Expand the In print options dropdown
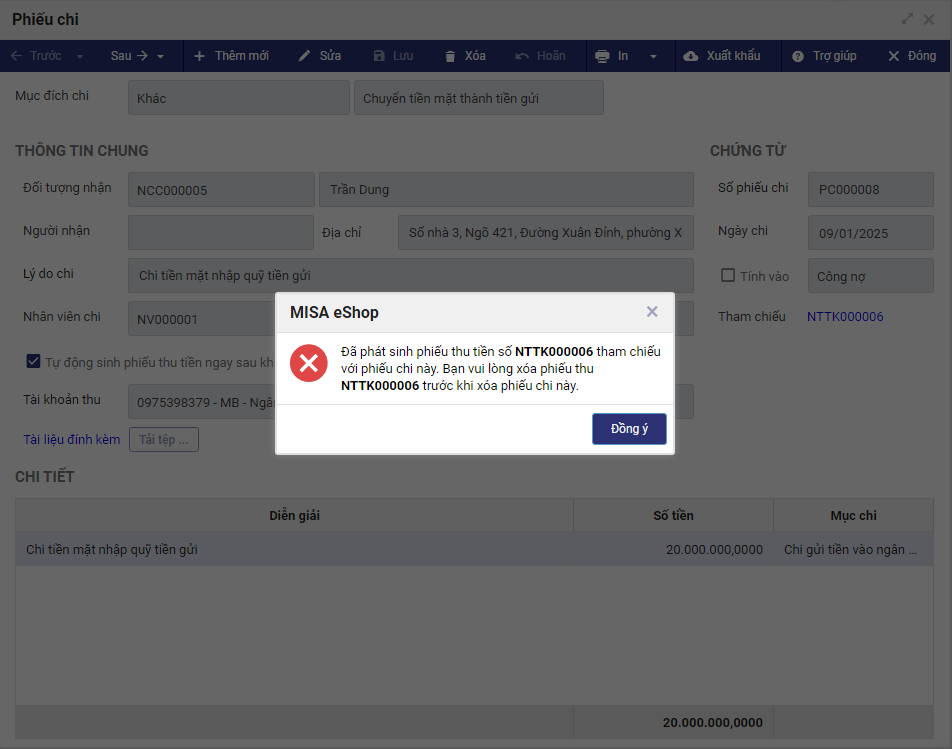 [x=653, y=56]
